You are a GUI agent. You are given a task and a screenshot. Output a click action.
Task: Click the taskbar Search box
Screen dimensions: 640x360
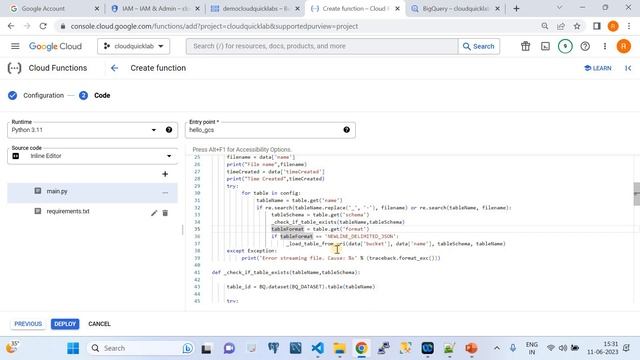pos(140,348)
